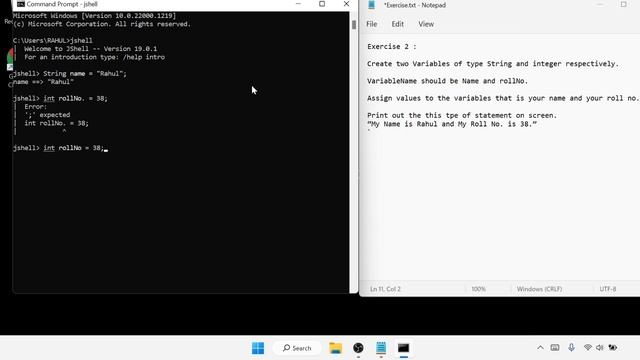Open File Explorer from taskbar

[336, 348]
